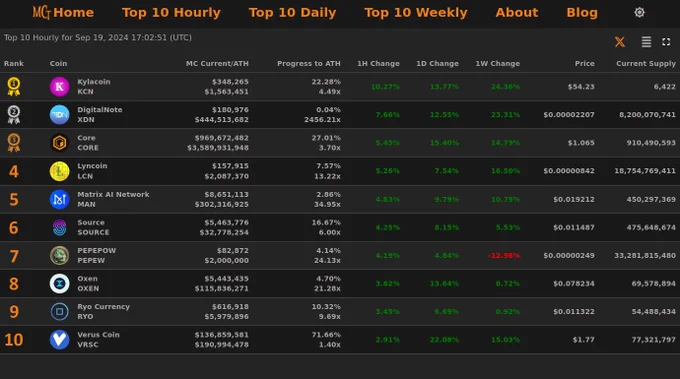Click the Kylacoin pink K logo
Image resolution: width=680 pixels, height=379 pixels.
click(x=59, y=87)
